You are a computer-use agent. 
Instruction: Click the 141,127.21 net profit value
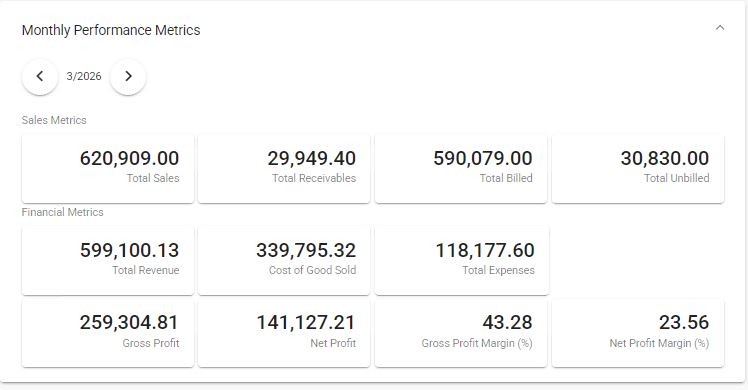click(x=306, y=323)
